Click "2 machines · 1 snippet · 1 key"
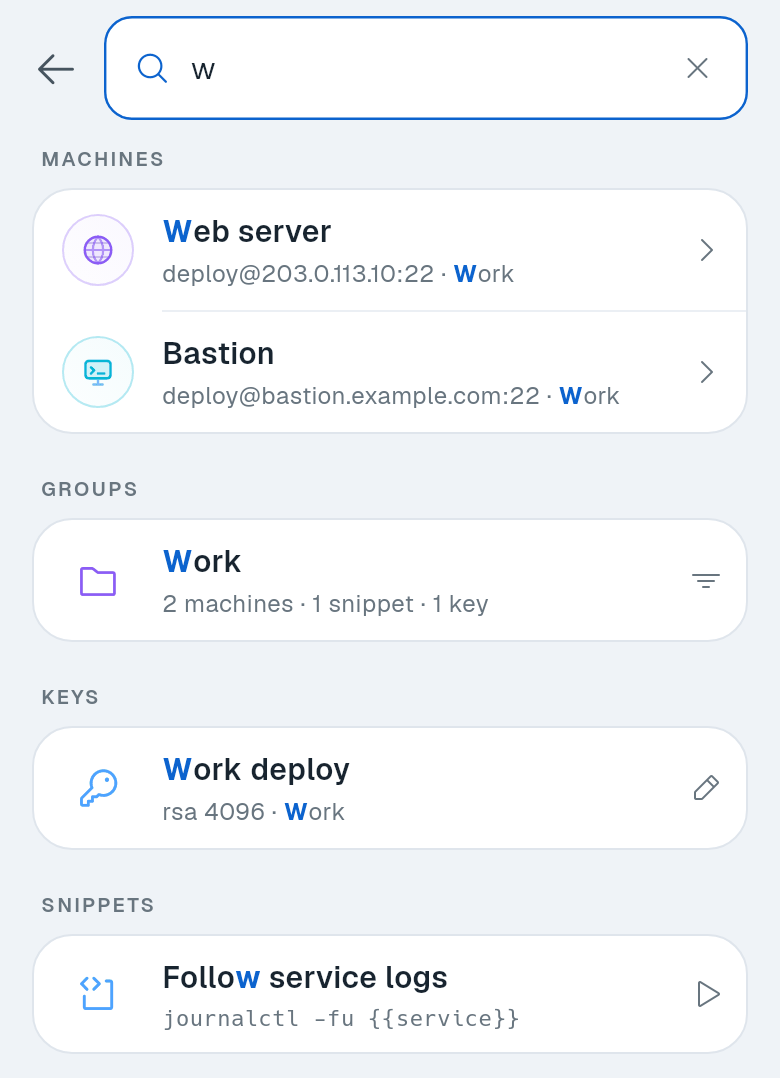The image size is (780, 1078). pos(326,604)
